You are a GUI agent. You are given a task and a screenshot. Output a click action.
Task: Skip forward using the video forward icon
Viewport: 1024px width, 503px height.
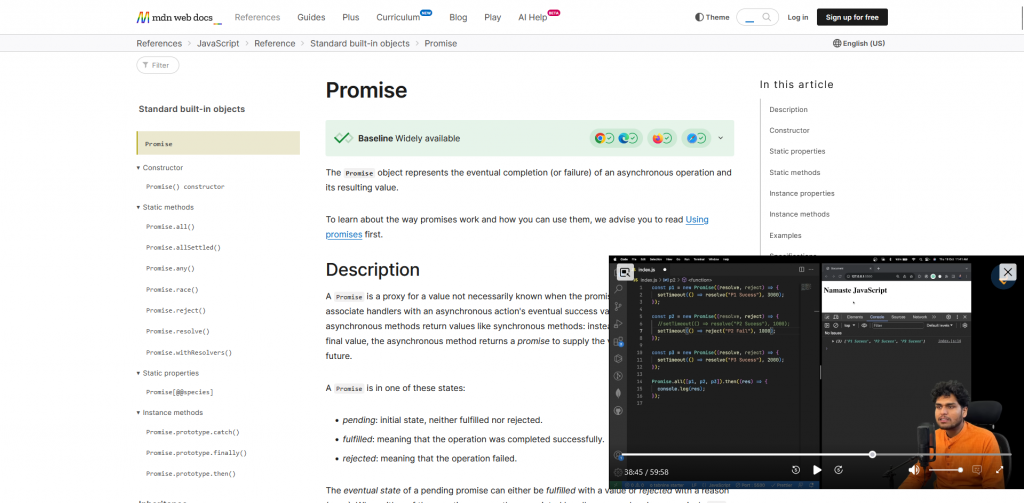tap(839, 470)
